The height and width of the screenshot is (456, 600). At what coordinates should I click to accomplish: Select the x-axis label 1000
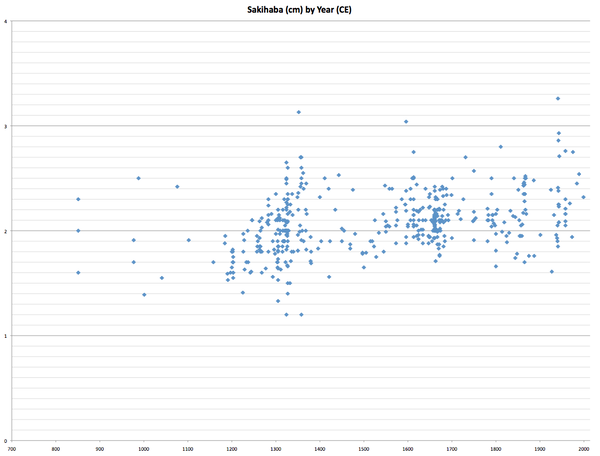click(144, 450)
